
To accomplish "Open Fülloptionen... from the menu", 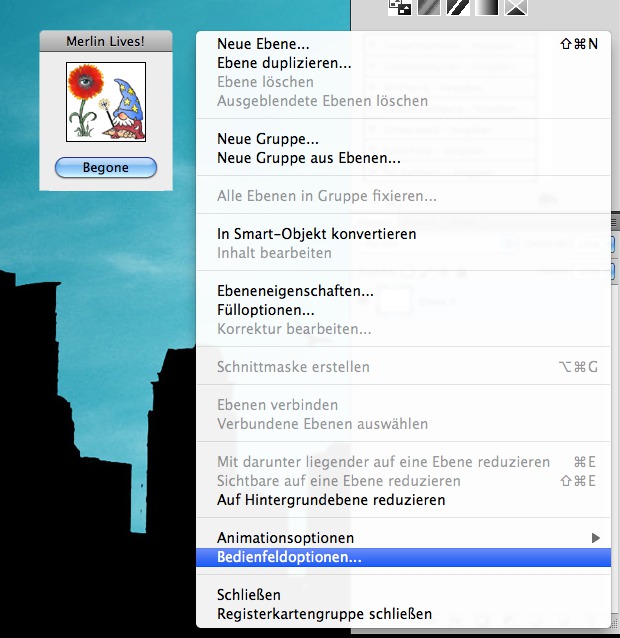I will click(403, 310).
